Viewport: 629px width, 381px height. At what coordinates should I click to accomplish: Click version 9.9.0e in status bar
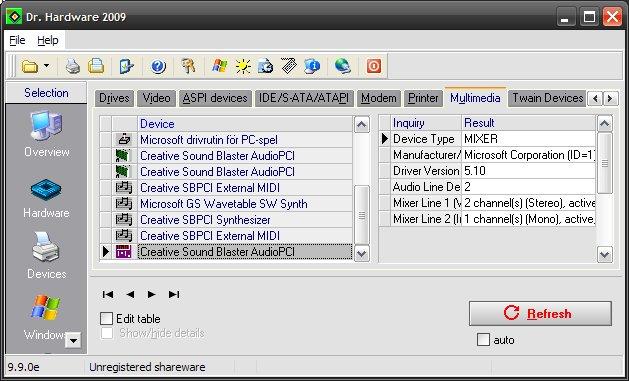[x=24, y=367]
